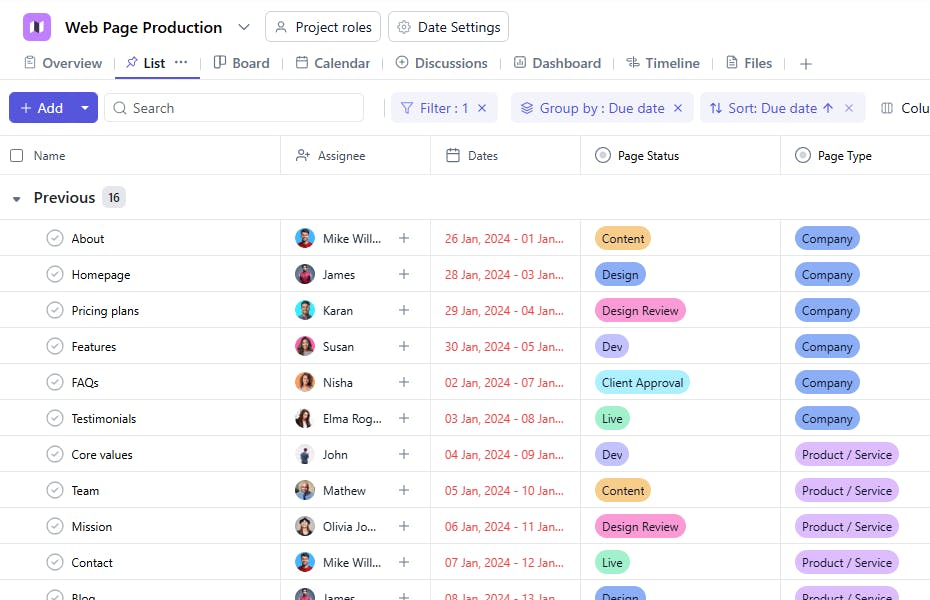
Task: Clear the Group by Due date chip
Action: point(678,108)
